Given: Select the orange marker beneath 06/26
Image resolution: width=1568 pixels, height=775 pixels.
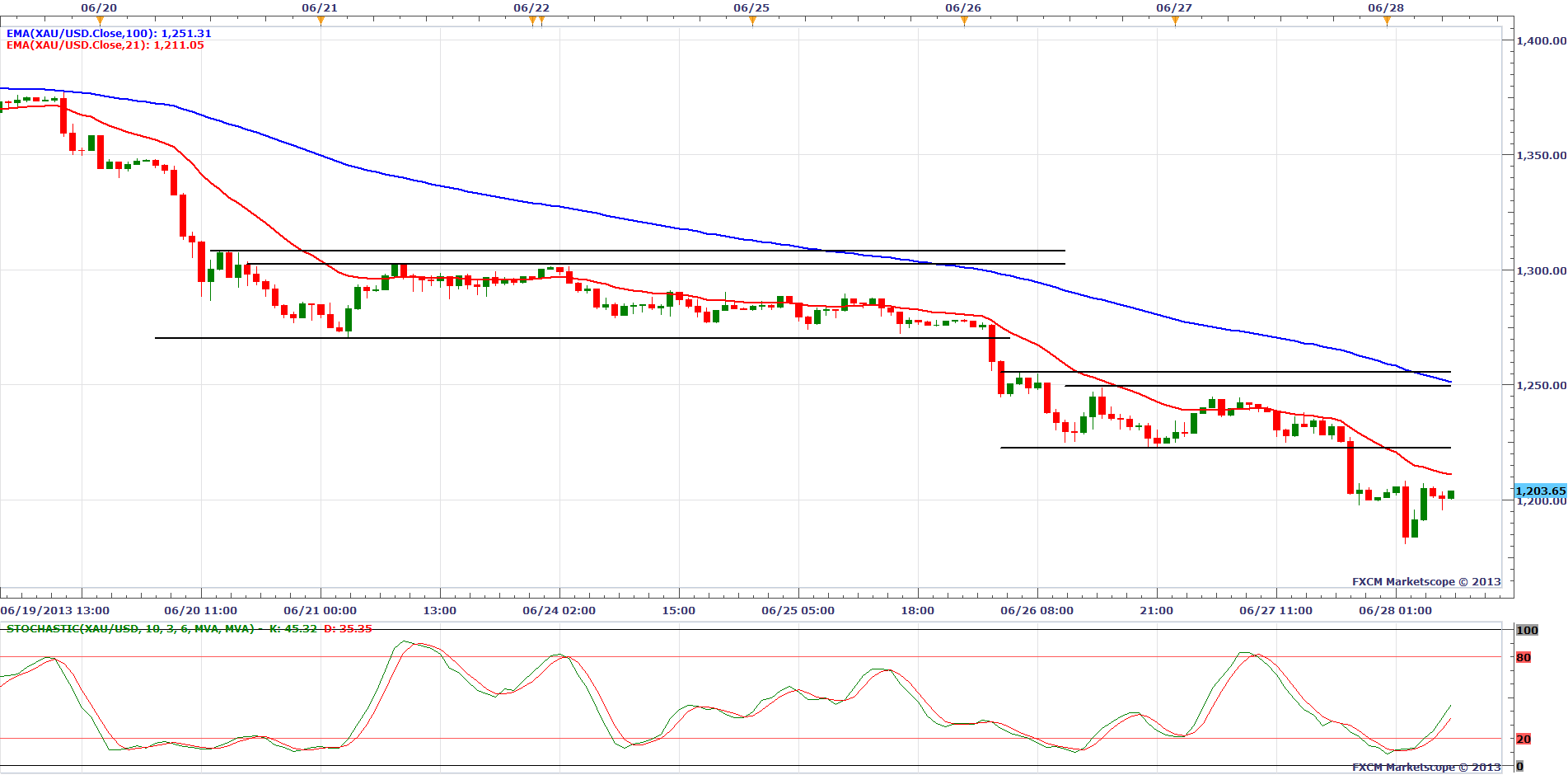Looking at the screenshot, I should [964, 21].
